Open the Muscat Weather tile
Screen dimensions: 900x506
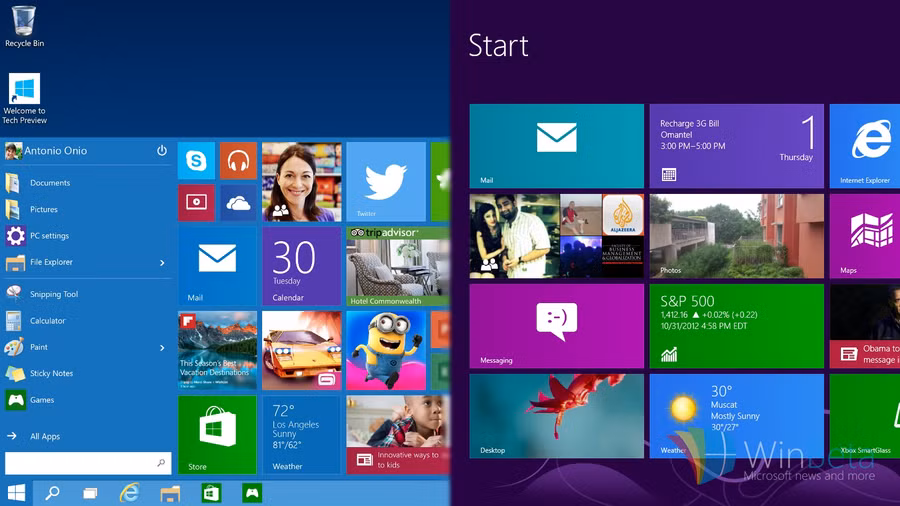point(736,416)
